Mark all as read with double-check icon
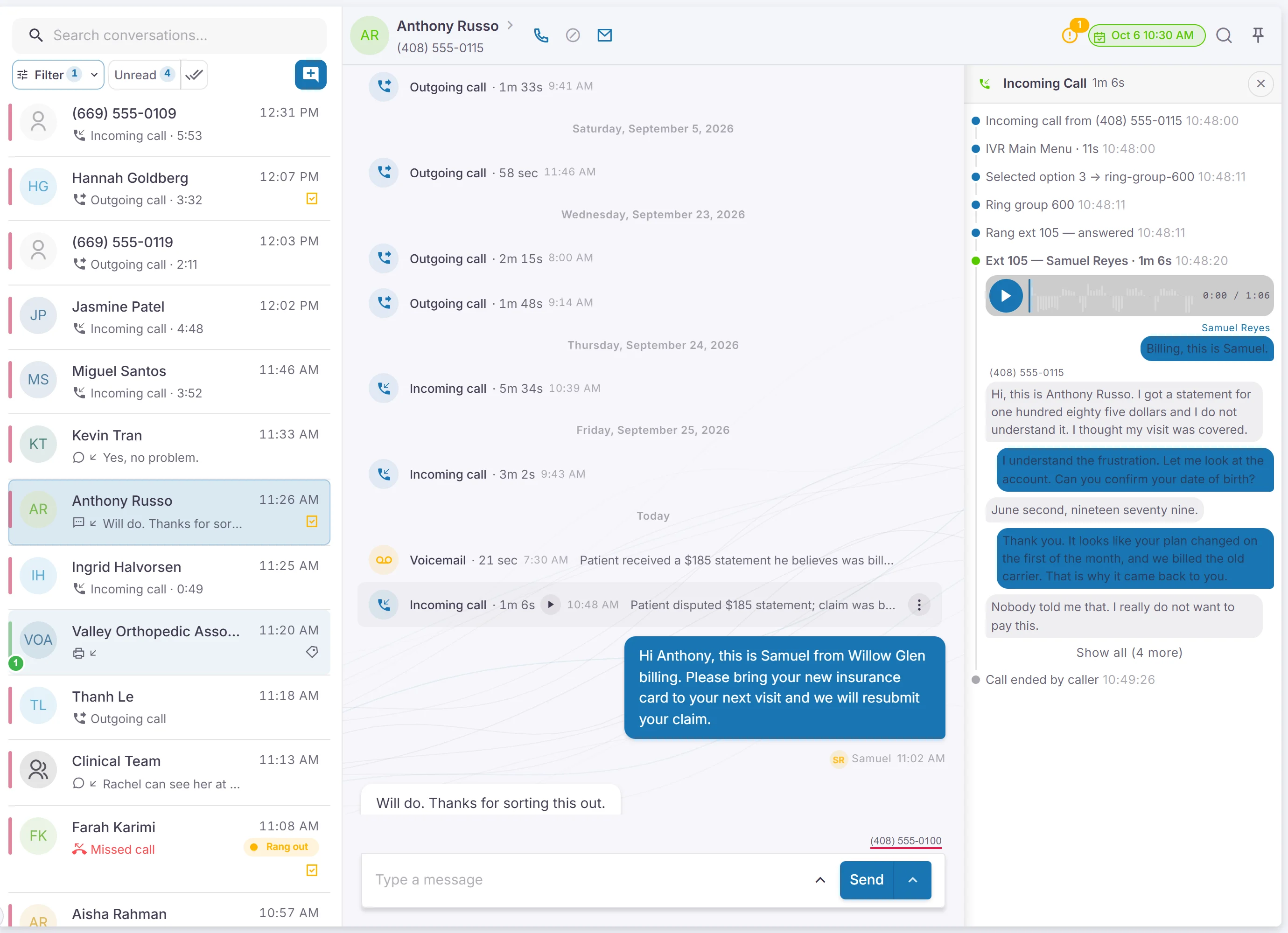Screen dimensions: 1288x933 click(194, 74)
